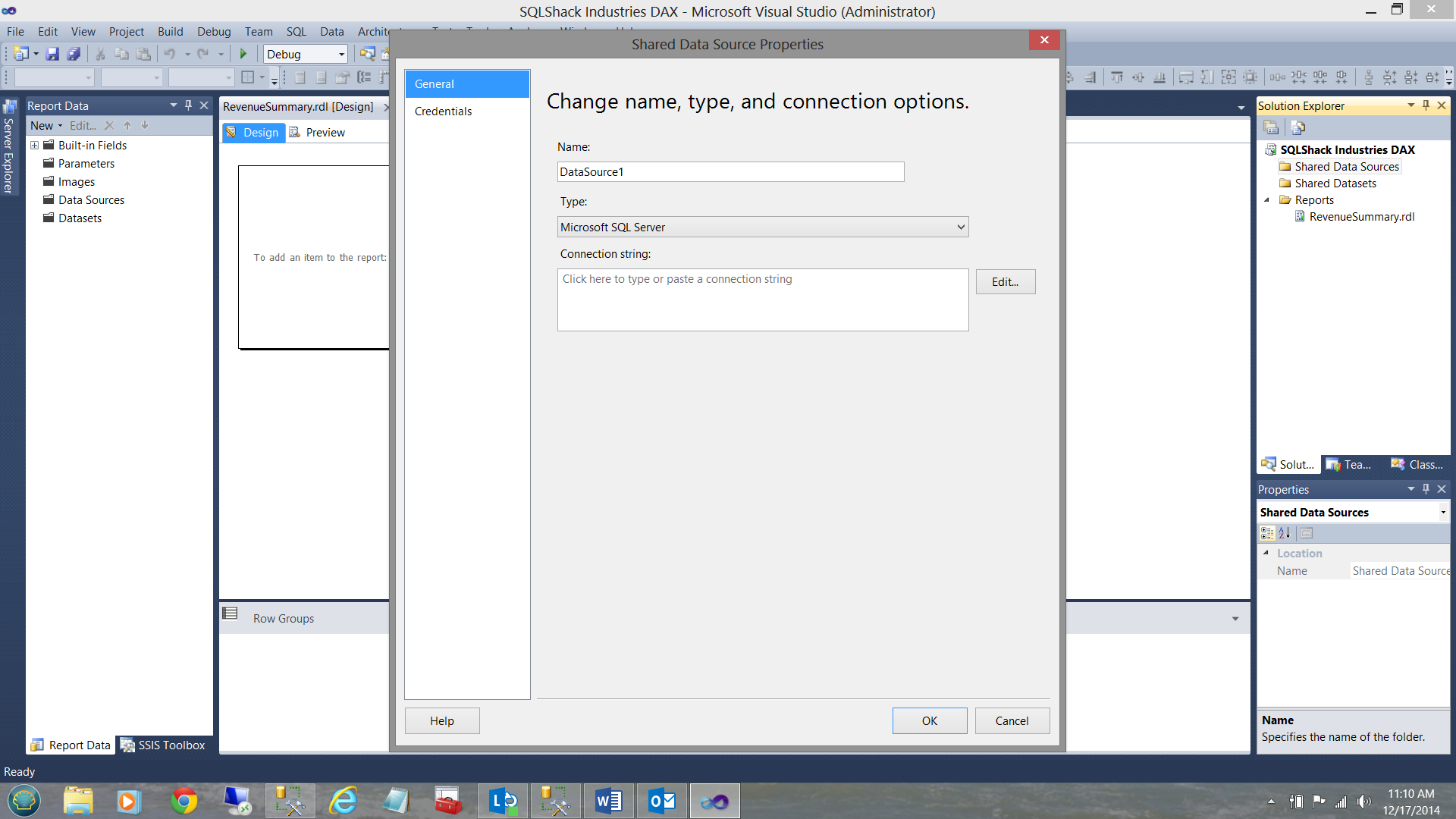The width and height of the screenshot is (1456, 819).
Task: Select the Credentials page in the dialog
Action: [x=443, y=111]
